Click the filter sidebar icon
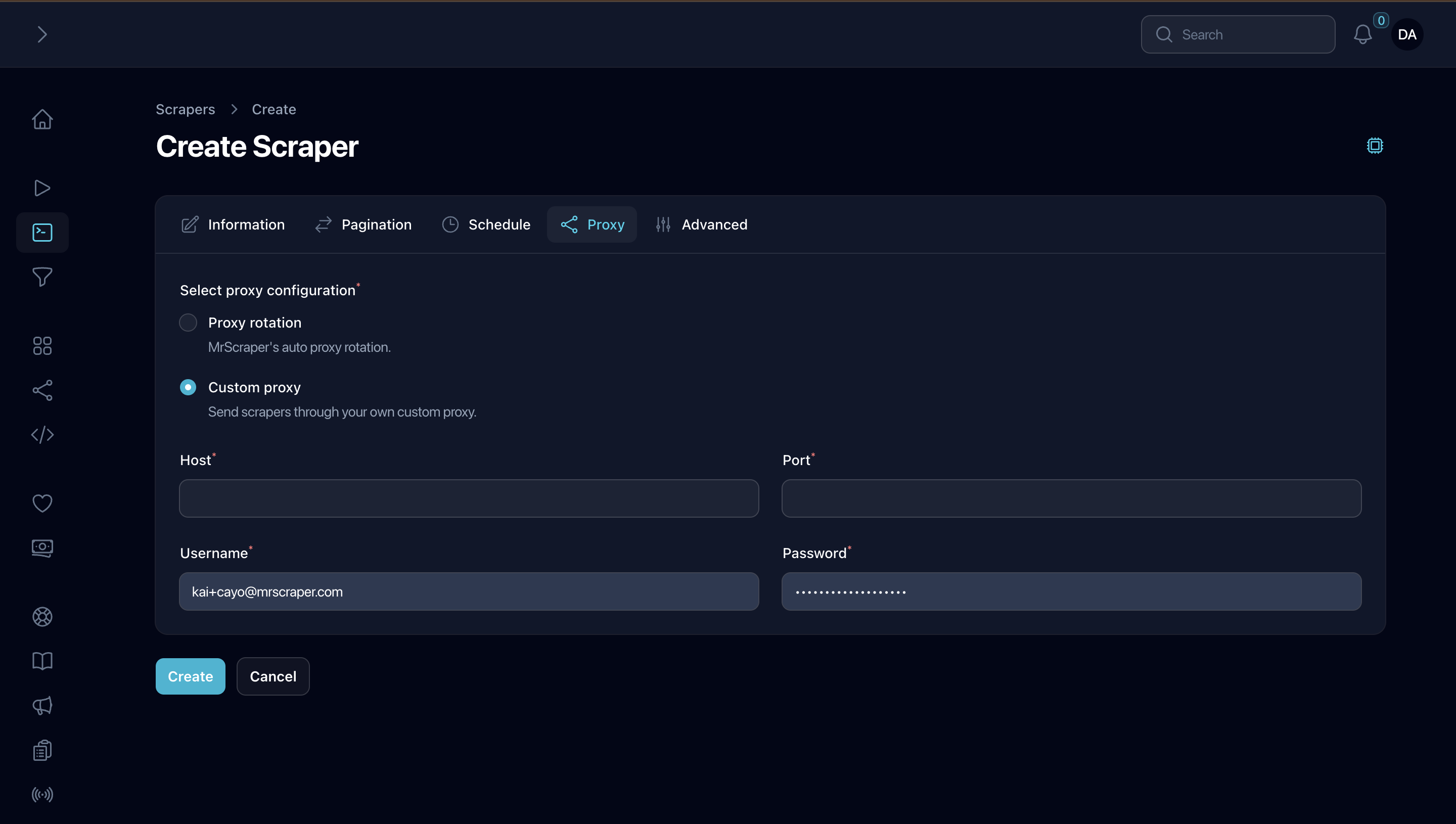Screen dimensions: 1456x824 [x=42, y=277]
